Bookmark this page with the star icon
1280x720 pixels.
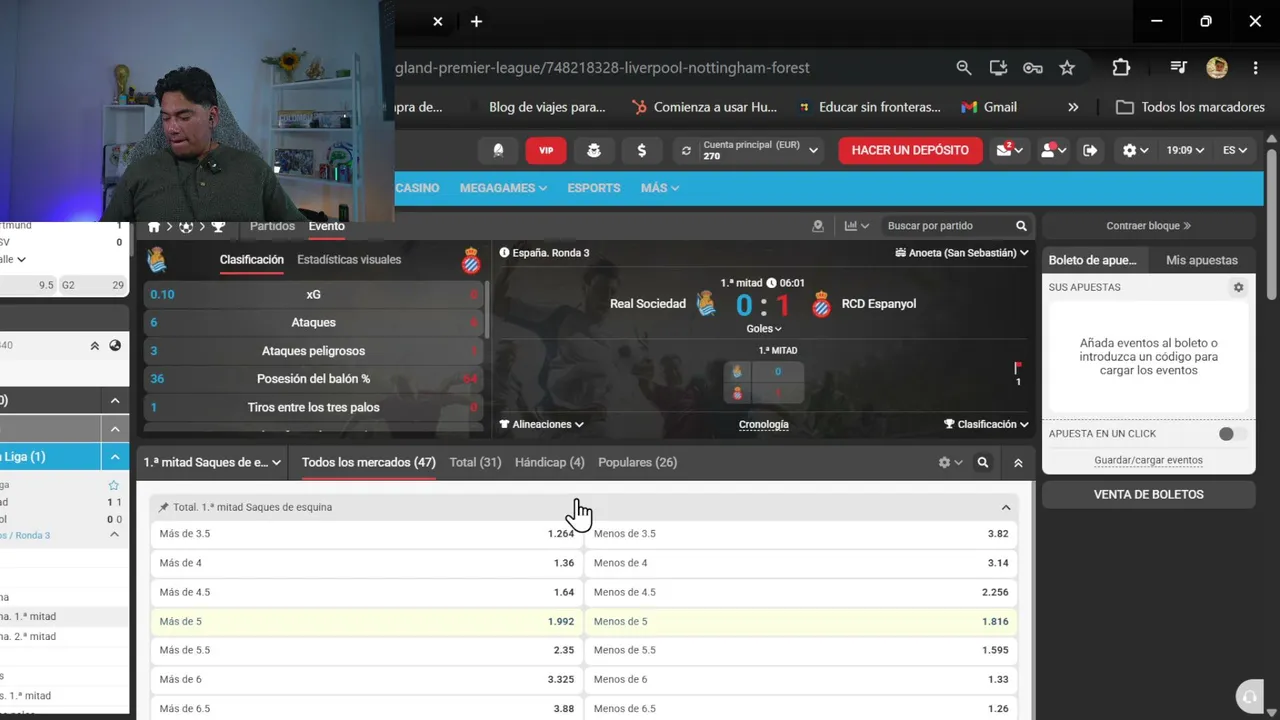point(1067,68)
